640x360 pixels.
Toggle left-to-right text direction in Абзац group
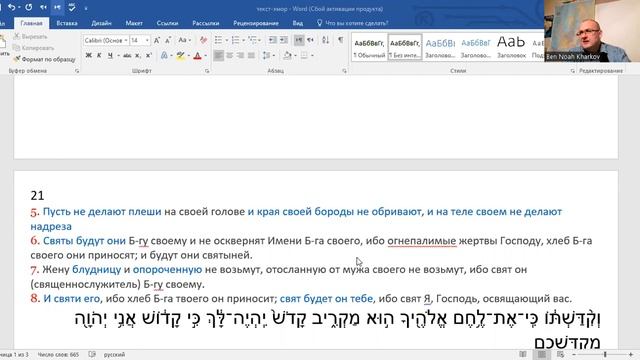click(299, 40)
